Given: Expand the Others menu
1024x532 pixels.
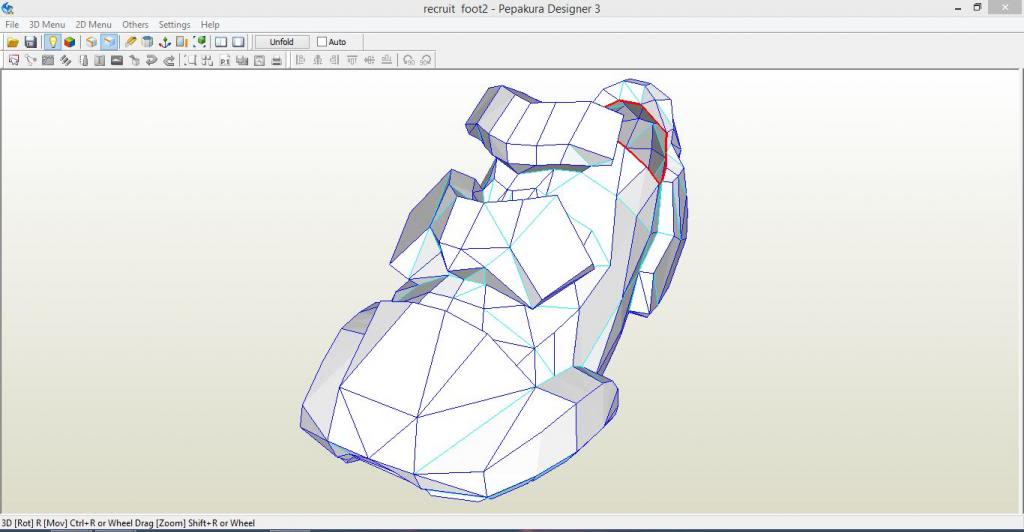Looking at the screenshot, I should click(x=135, y=24).
